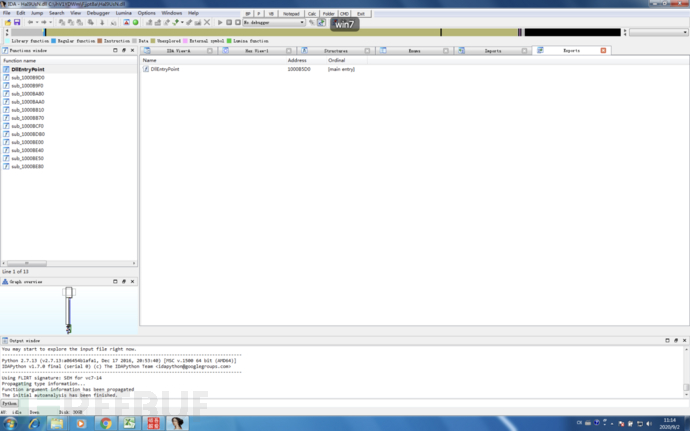The width and height of the screenshot is (690, 431).
Task: Switch to the Imports tab
Action: [x=493, y=50]
